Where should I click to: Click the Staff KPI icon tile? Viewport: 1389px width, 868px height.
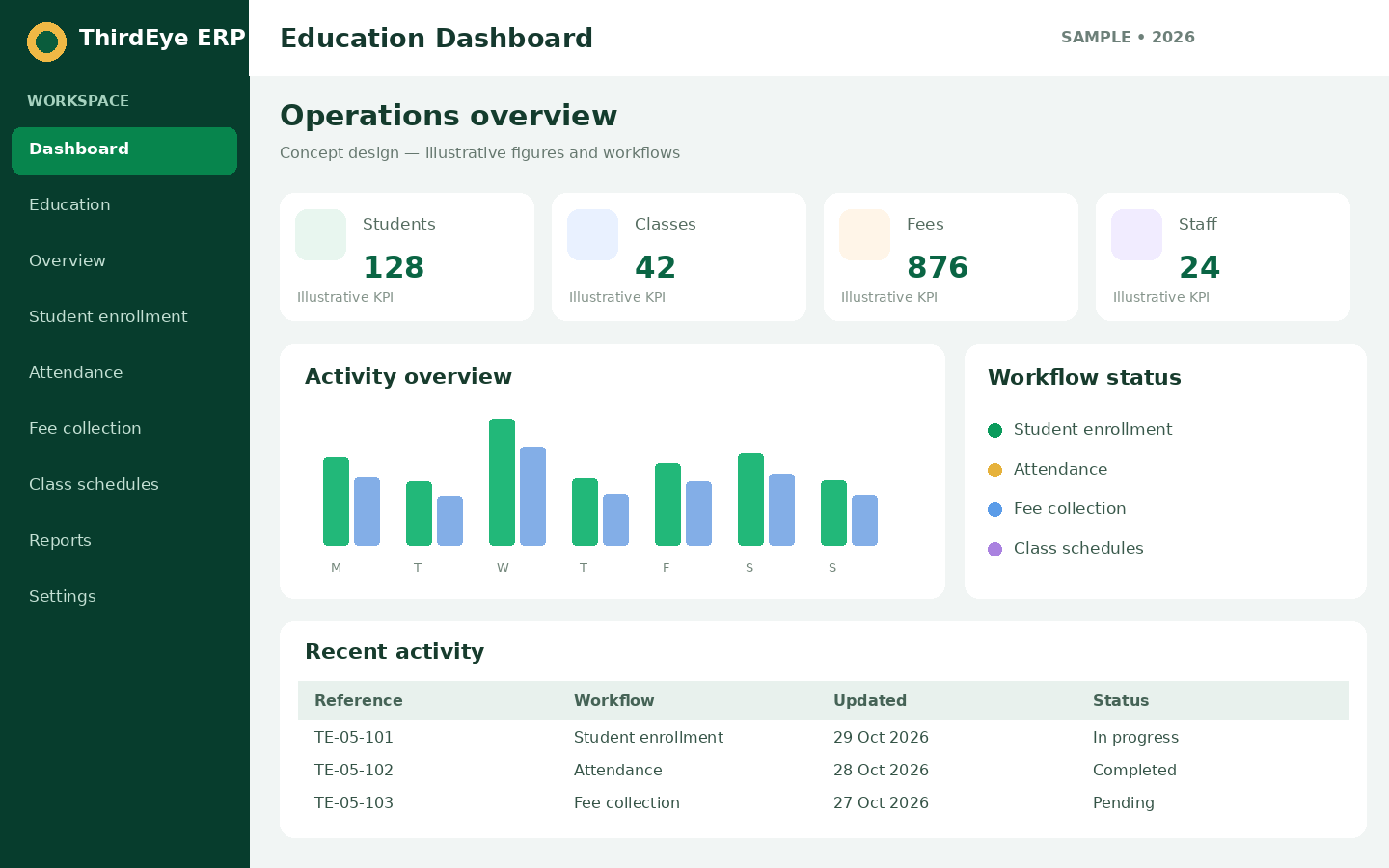point(1136,234)
